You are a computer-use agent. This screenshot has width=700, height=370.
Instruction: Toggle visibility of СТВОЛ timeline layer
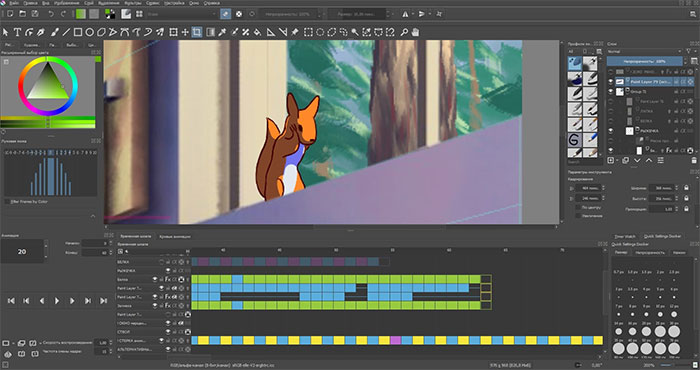168,332
